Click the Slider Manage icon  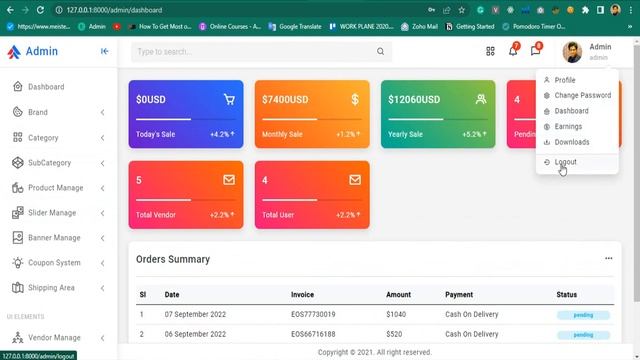tap(18, 213)
